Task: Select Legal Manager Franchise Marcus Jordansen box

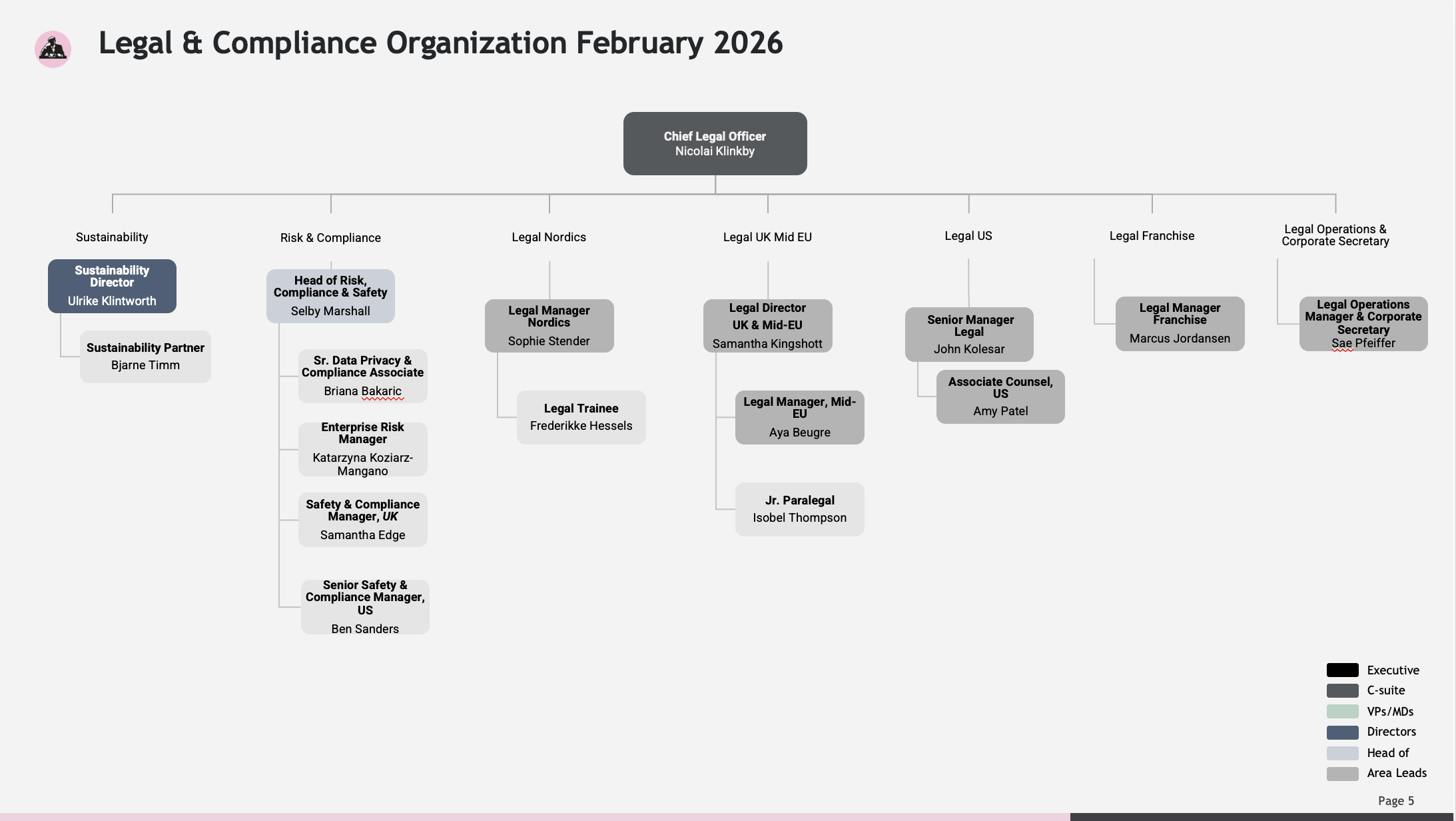Action: pyautogui.click(x=1180, y=323)
